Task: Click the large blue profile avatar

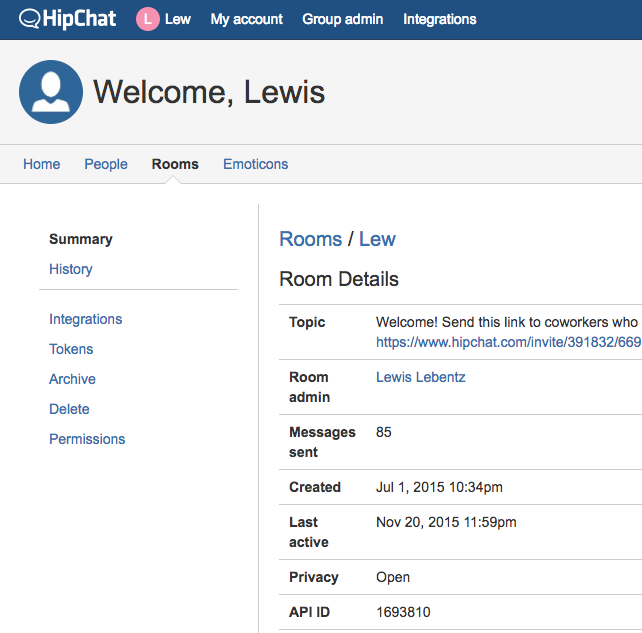Action: 51,92
